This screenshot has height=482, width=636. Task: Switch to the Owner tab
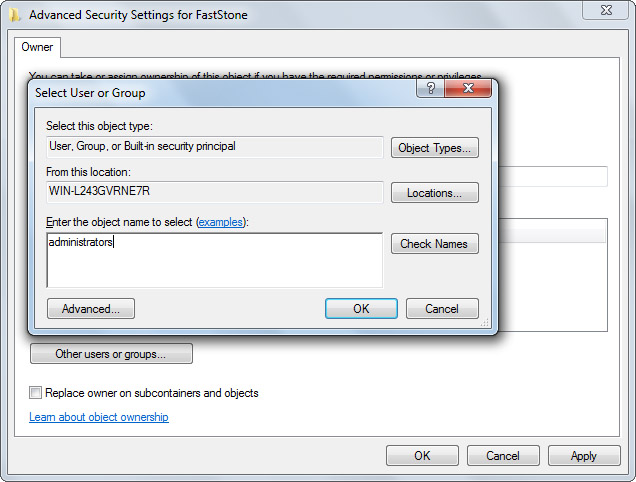click(37, 47)
